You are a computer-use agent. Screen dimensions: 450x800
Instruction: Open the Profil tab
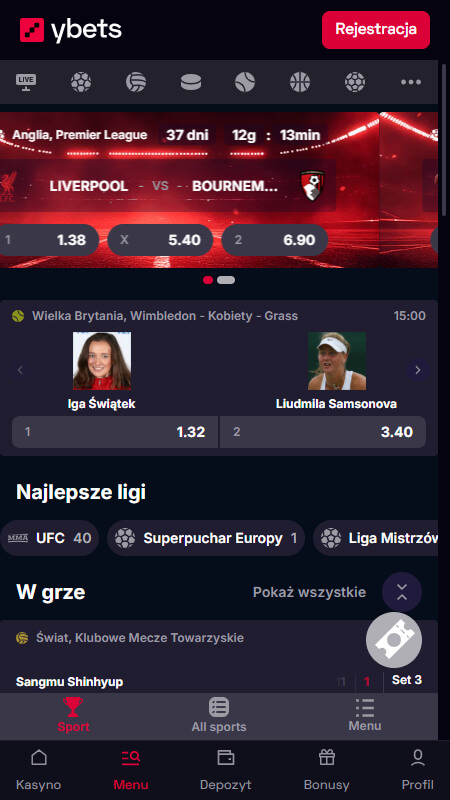[x=418, y=769]
